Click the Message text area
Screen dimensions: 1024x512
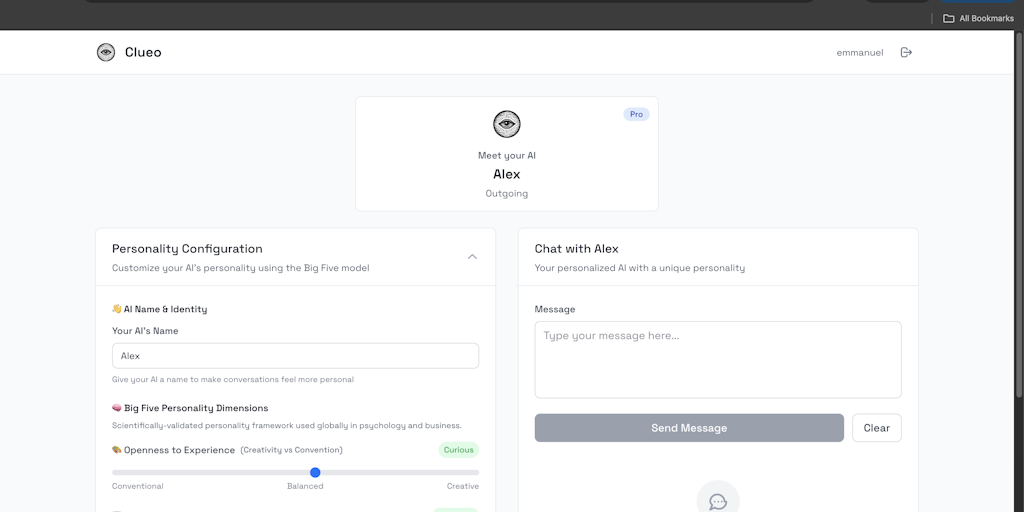[x=718, y=359]
